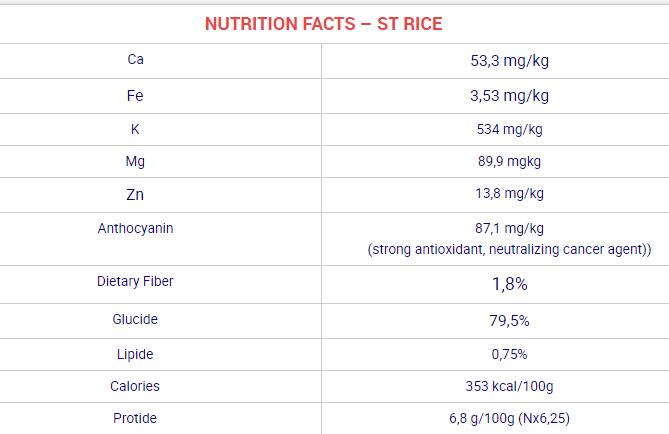Click the 0,75% lipide value
Viewport: 669px width, 434px height.
509,354
